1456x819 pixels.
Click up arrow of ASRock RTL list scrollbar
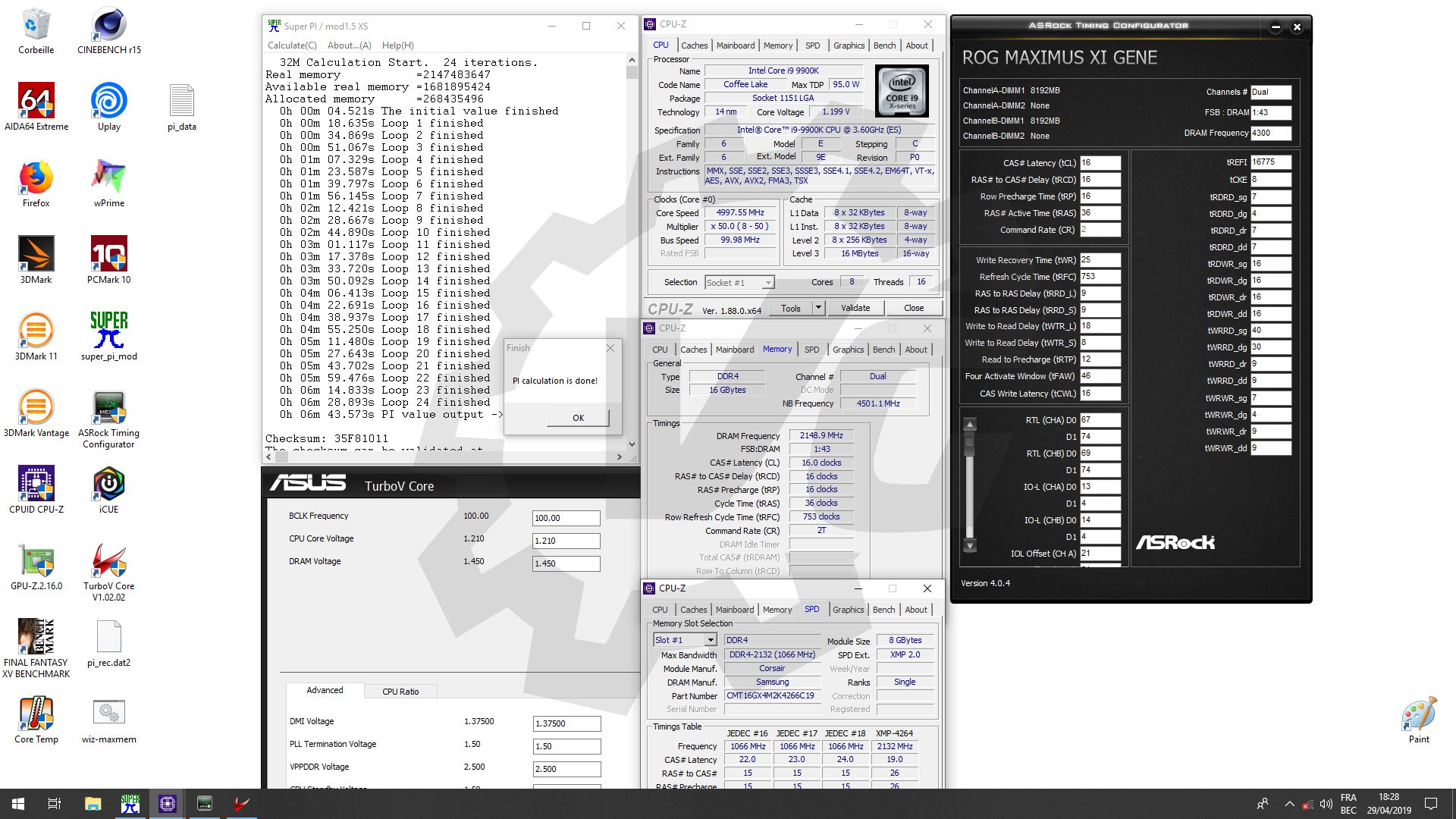pyautogui.click(x=969, y=424)
